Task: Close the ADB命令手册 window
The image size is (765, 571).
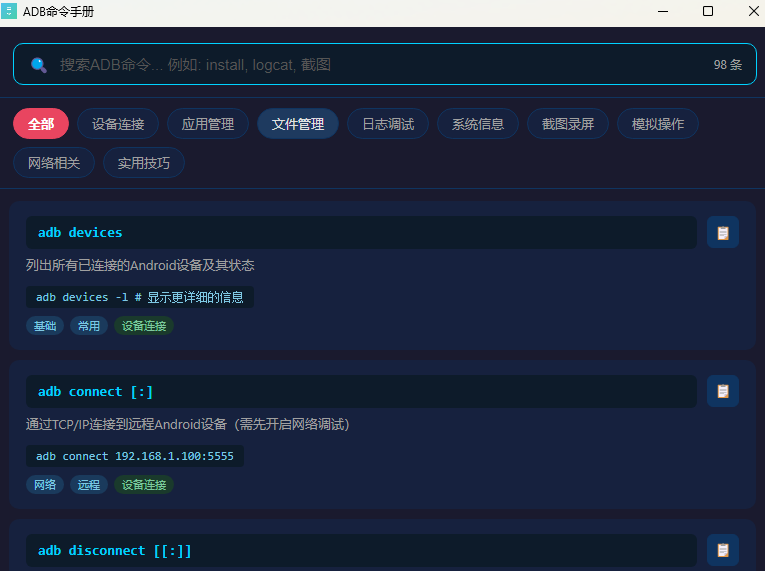Action: coord(753,11)
